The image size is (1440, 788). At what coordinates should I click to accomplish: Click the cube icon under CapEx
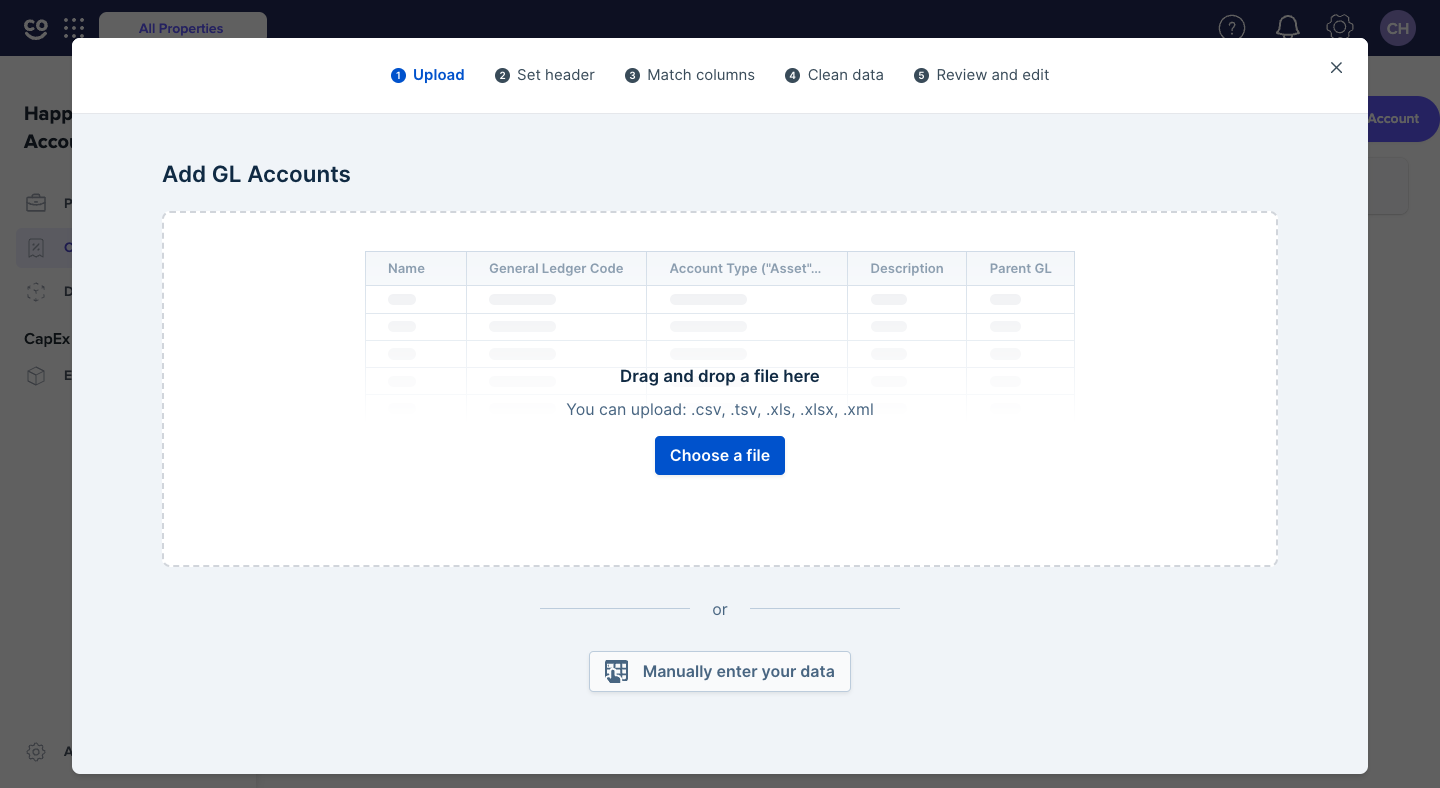point(36,376)
